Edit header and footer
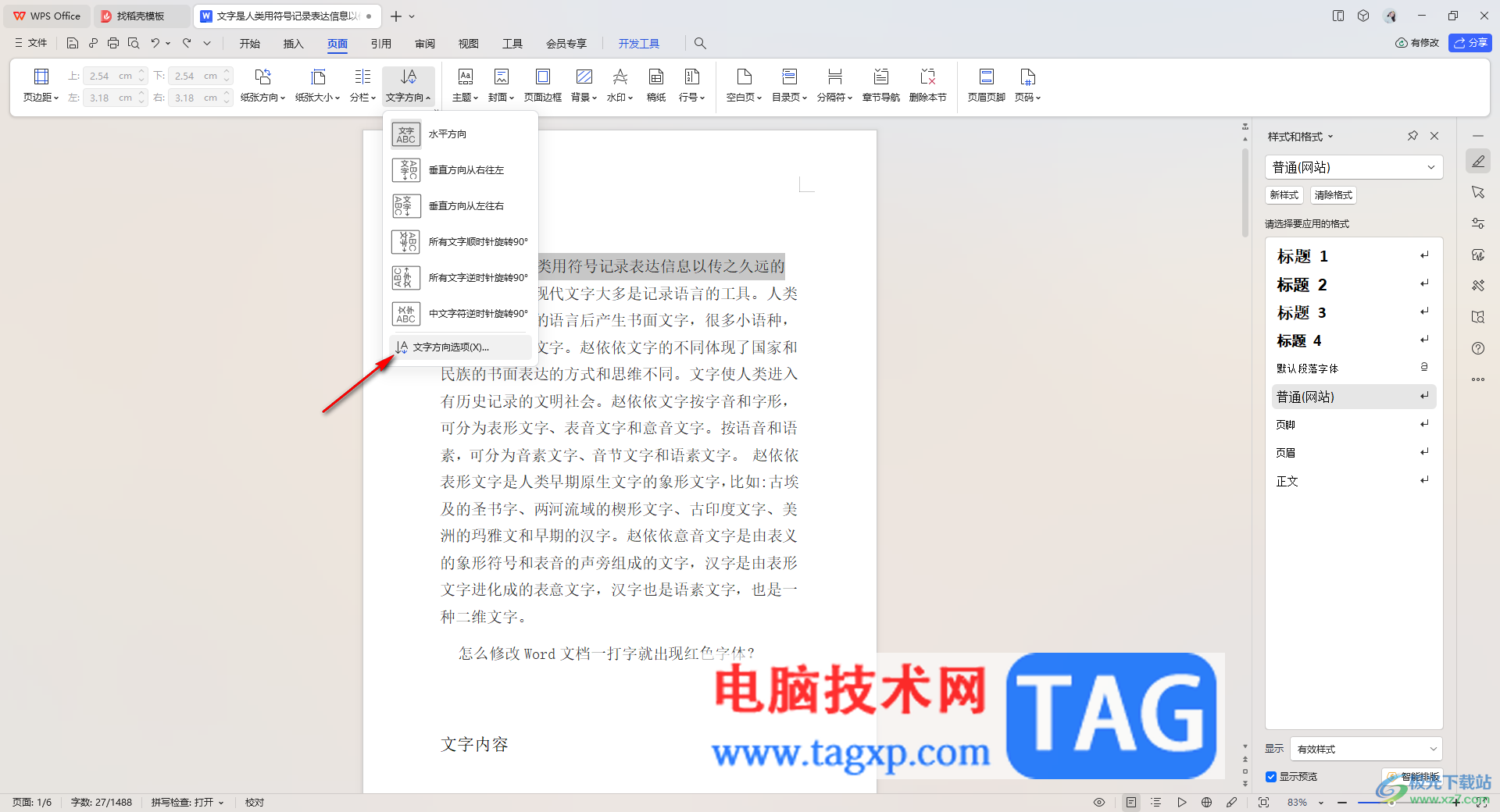The width and height of the screenshot is (1500, 812). (986, 85)
